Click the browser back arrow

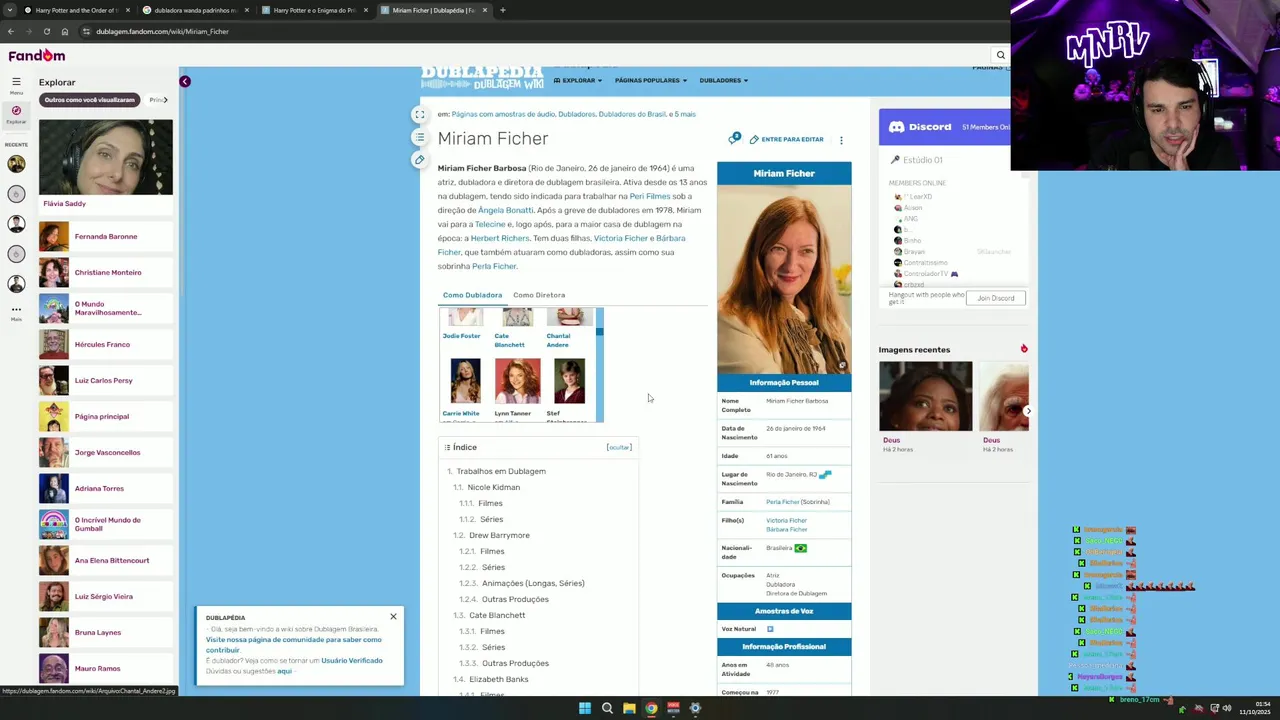pos(11,31)
